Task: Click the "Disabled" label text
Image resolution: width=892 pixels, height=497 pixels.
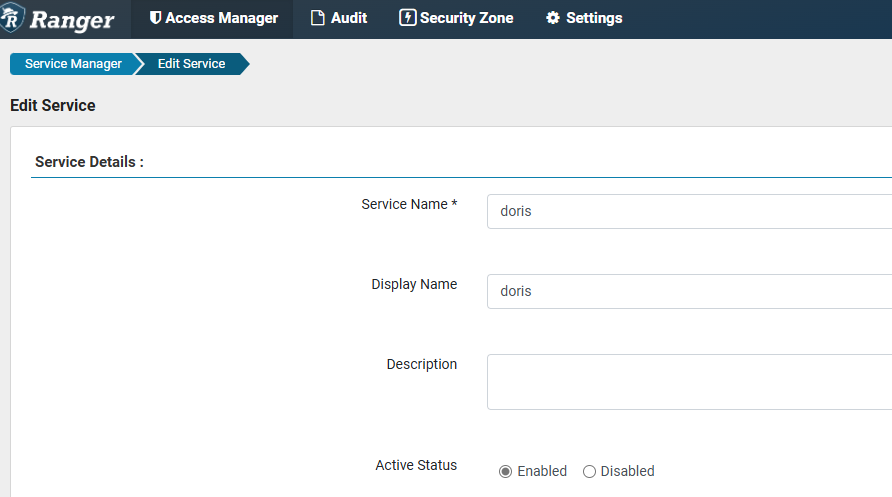Action: pyautogui.click(x=627, y=471)
